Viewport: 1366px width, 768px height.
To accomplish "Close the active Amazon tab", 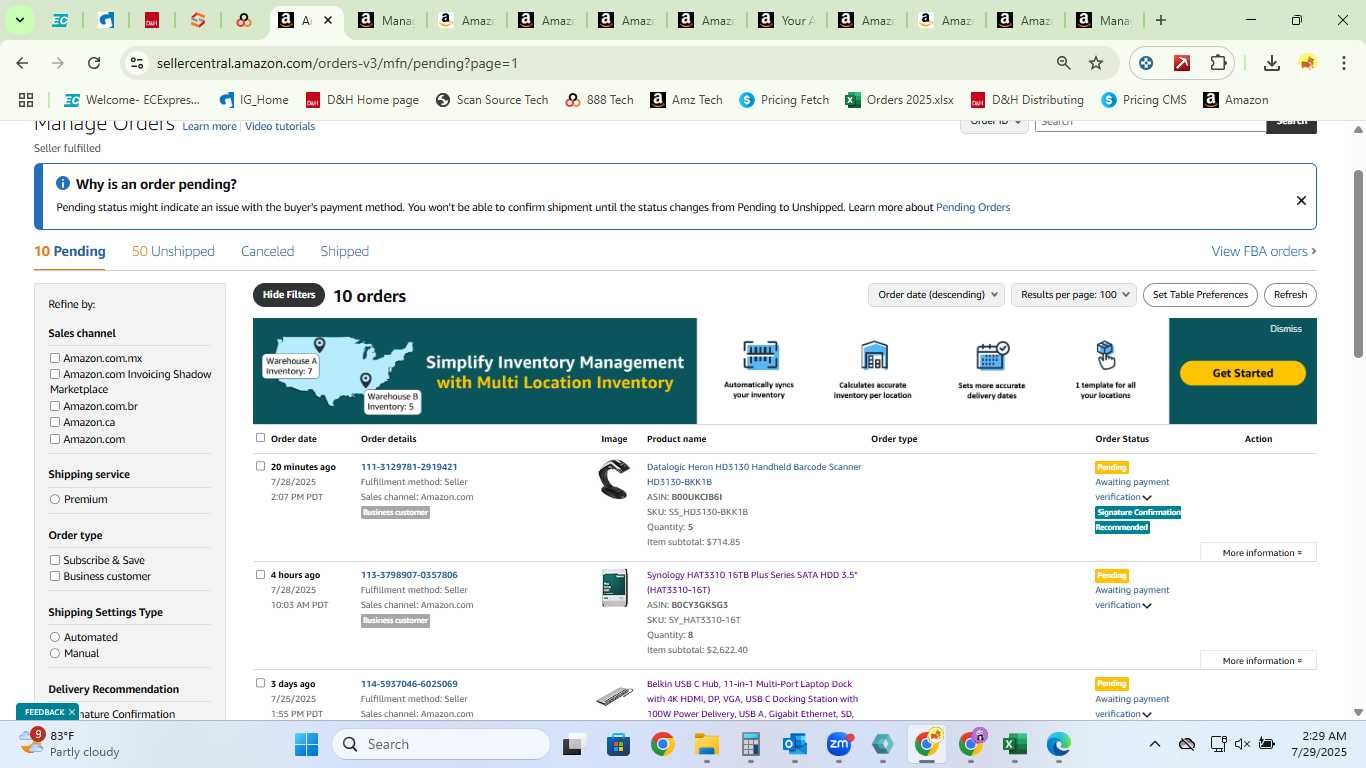I will [327, 20].
